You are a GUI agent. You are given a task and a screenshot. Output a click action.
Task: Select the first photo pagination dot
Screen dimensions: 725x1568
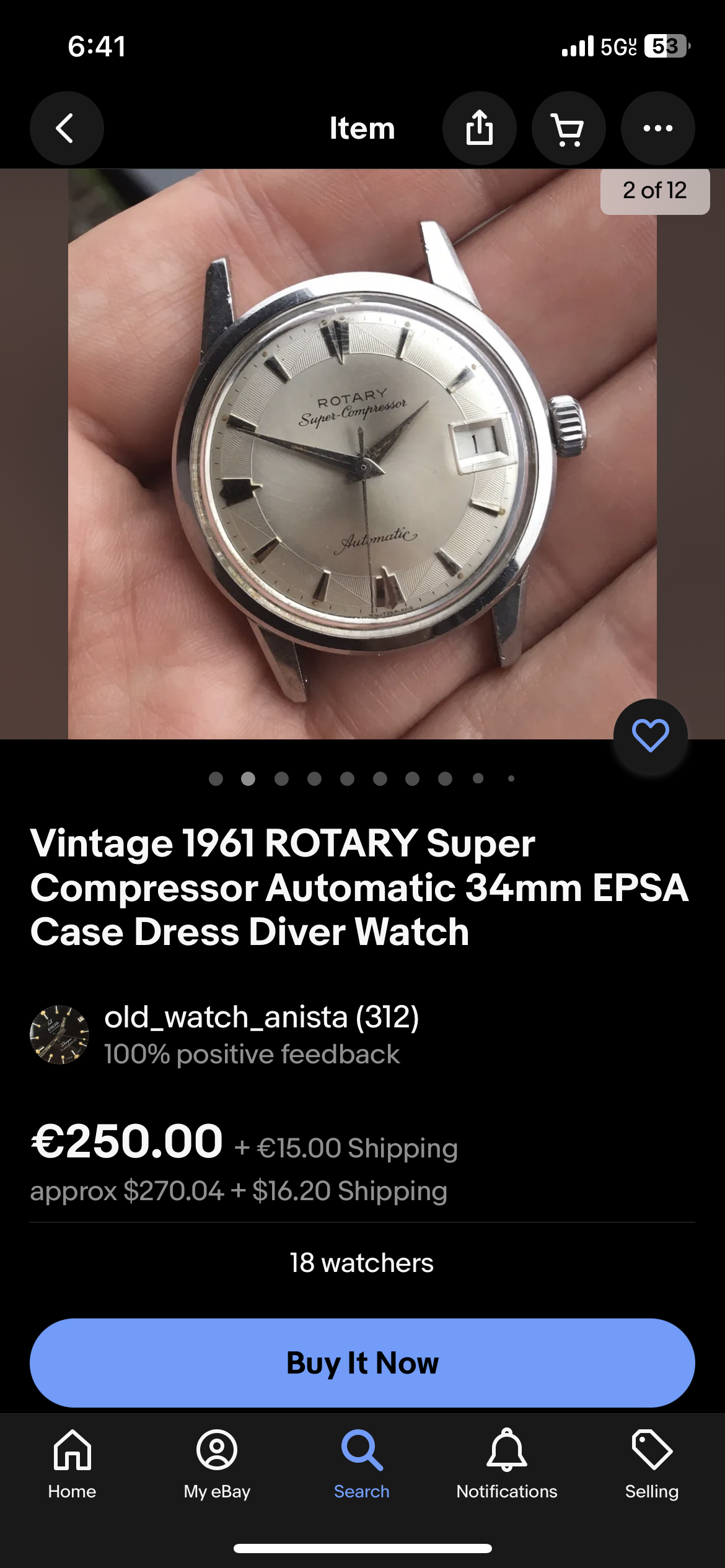click(216, 778)
